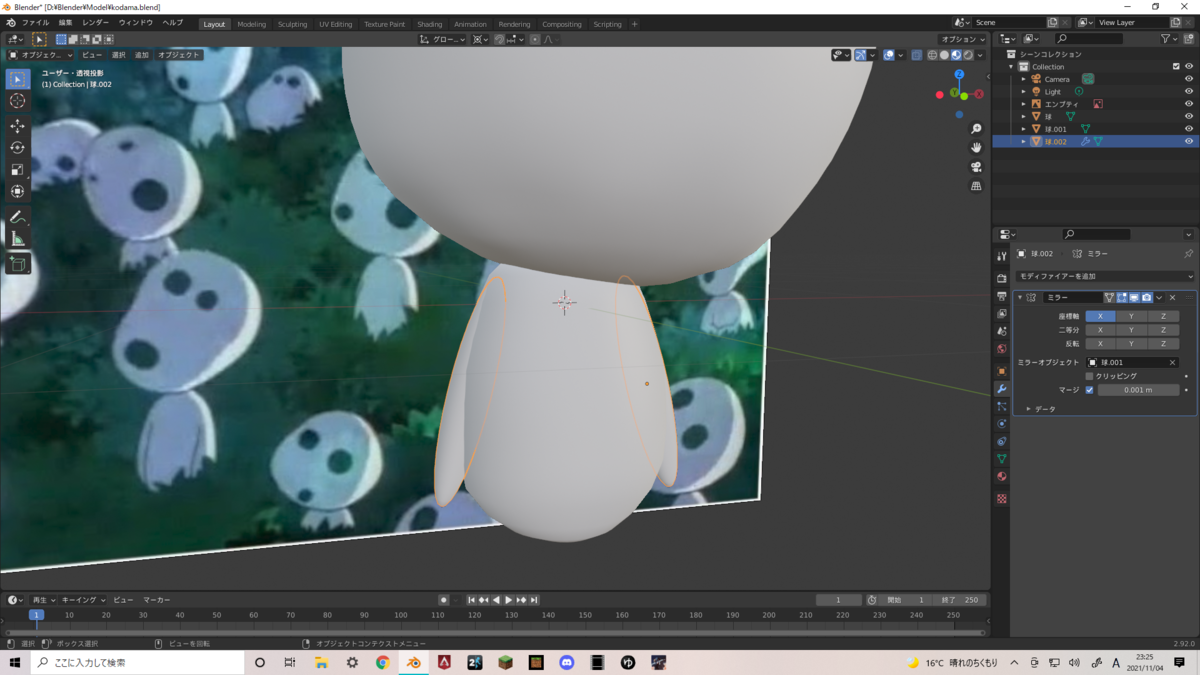This screenshot has width=1200, height=675.
Task: Open the オプション dropdown in viewport
Action: [x=964, y=39]
